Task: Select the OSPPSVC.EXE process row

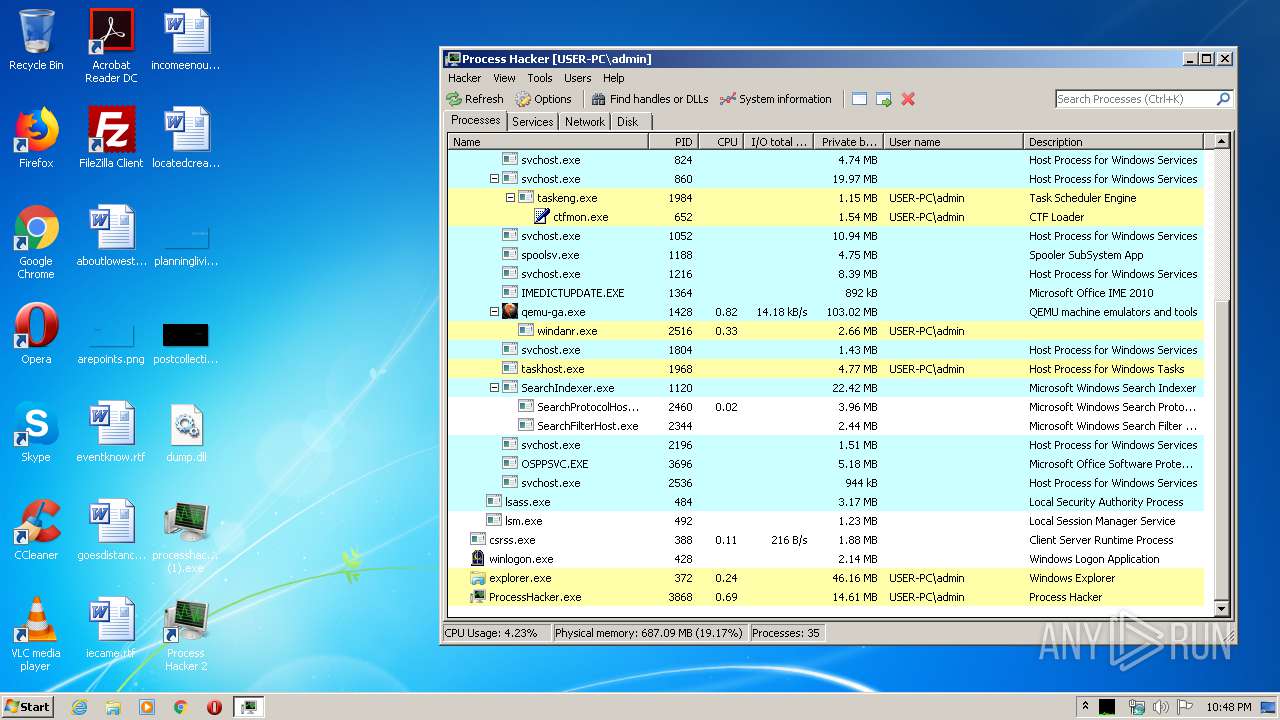Action: (x=826, y=464)
